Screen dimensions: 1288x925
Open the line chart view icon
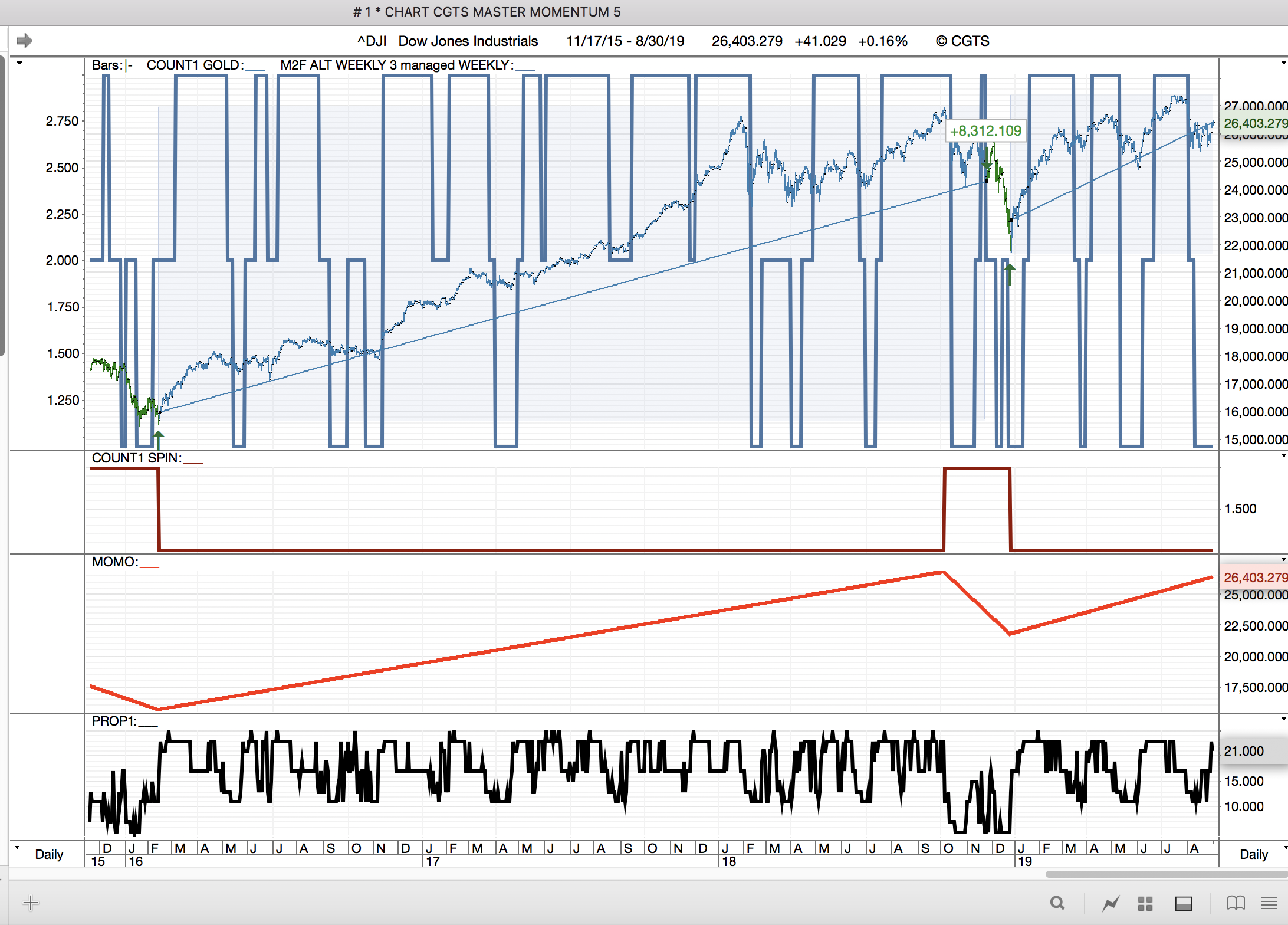pos(1111,903)
